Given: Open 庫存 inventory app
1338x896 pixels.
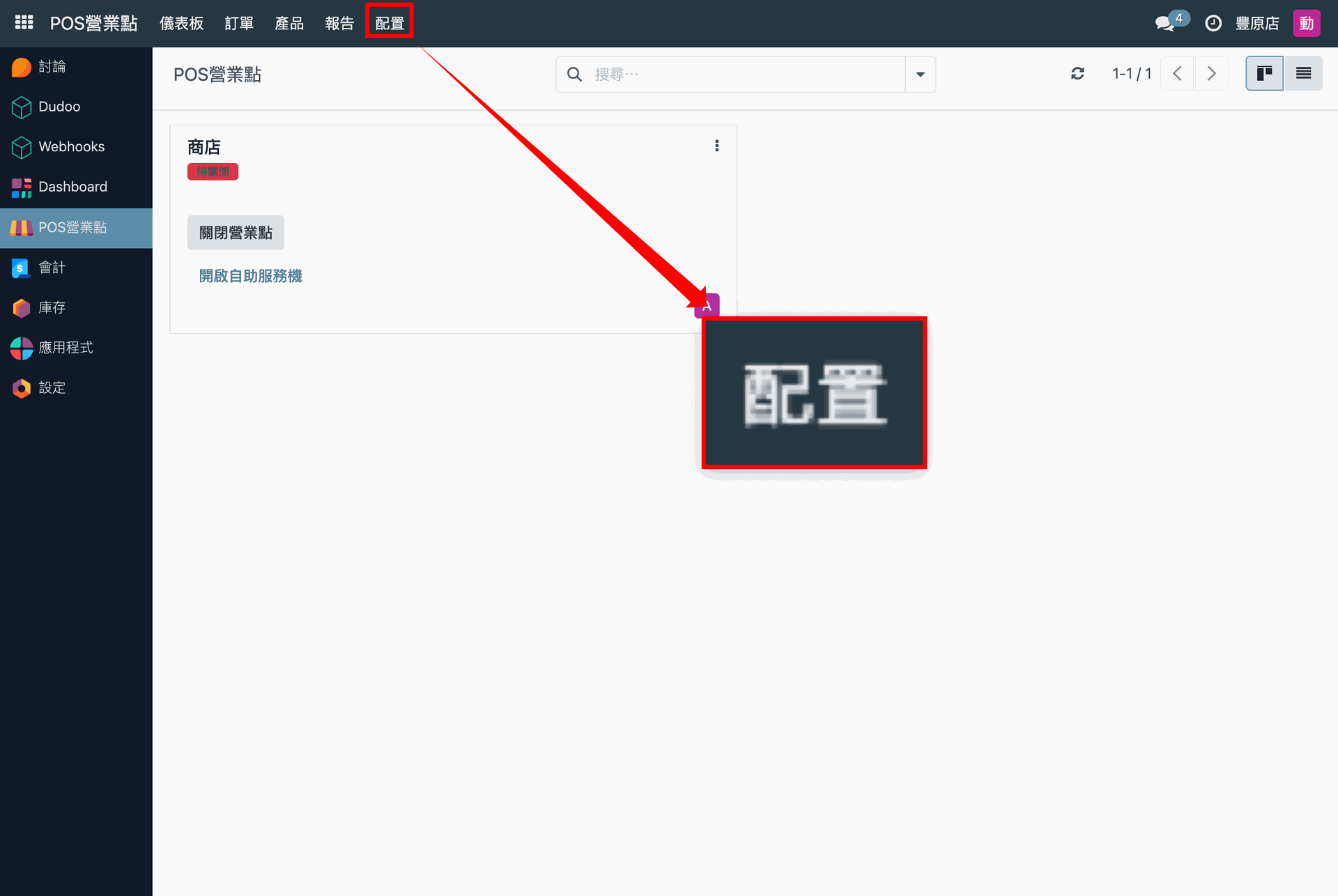Looking at the screenshot, I should (x=76, y=308).
